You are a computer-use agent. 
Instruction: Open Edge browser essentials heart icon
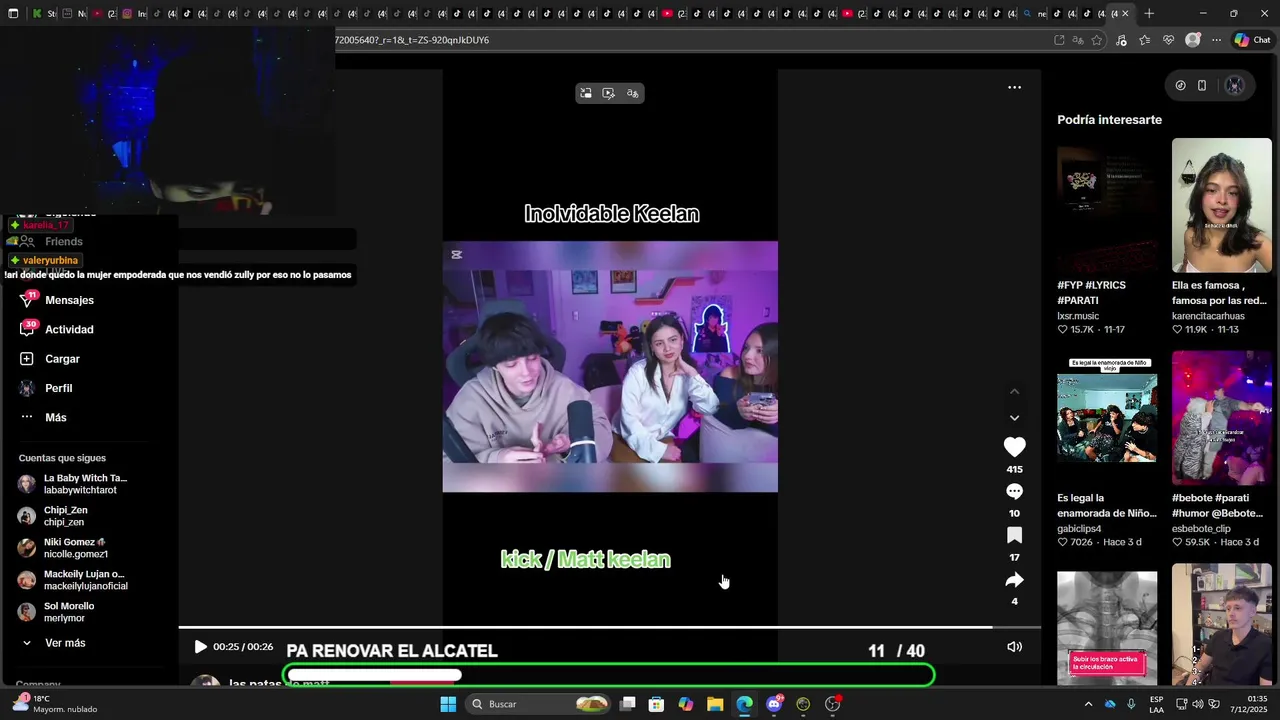[x=1168, y=40]
